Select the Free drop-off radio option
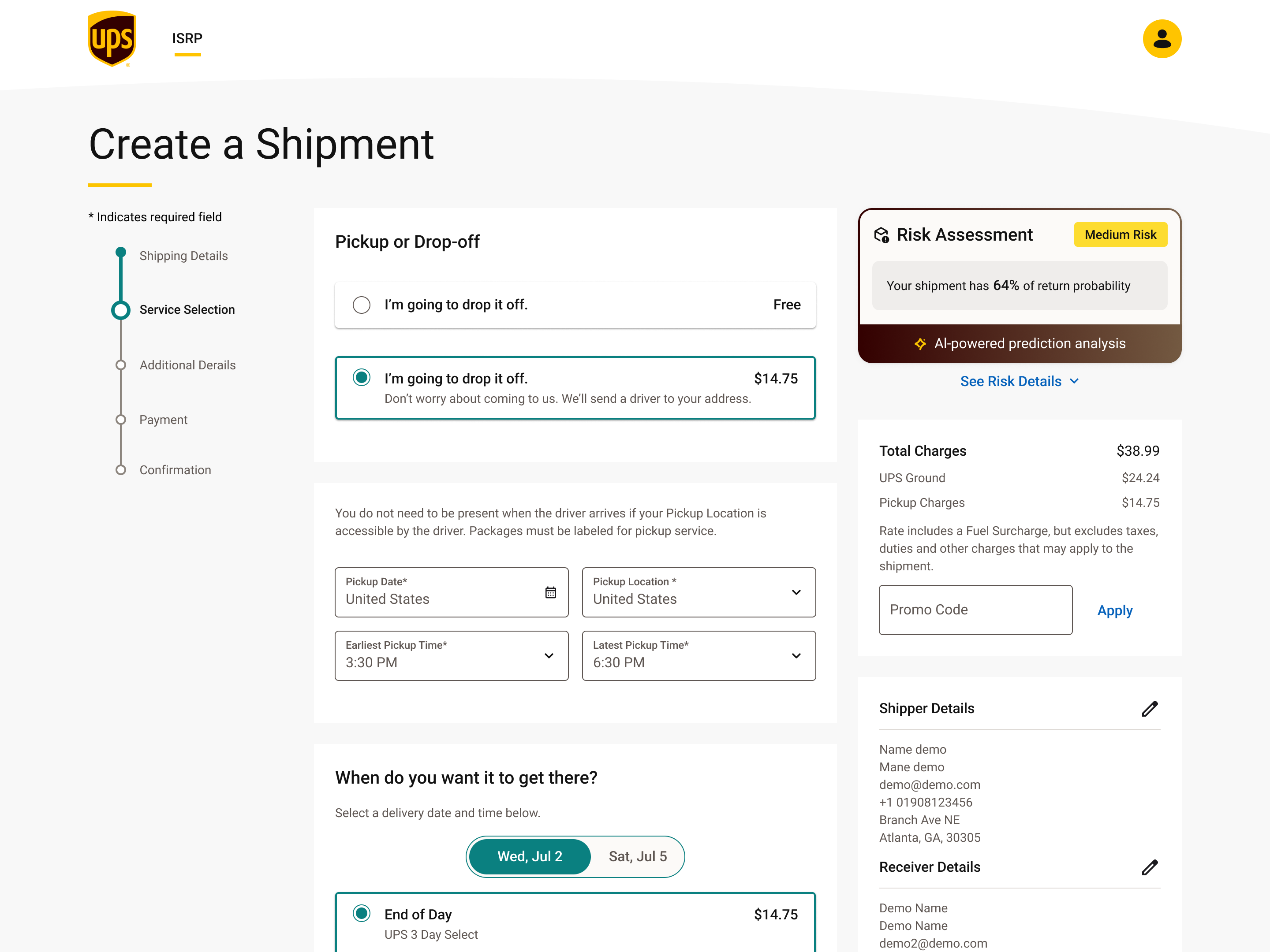Viewport: 1270px width, 952px height. [361, 305]
